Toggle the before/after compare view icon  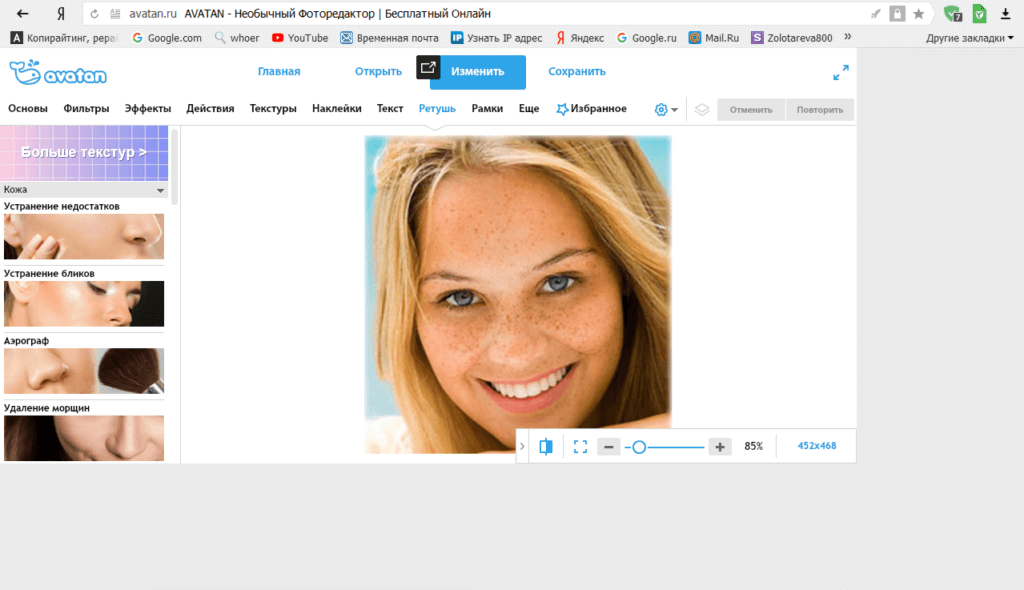point(546,446)
